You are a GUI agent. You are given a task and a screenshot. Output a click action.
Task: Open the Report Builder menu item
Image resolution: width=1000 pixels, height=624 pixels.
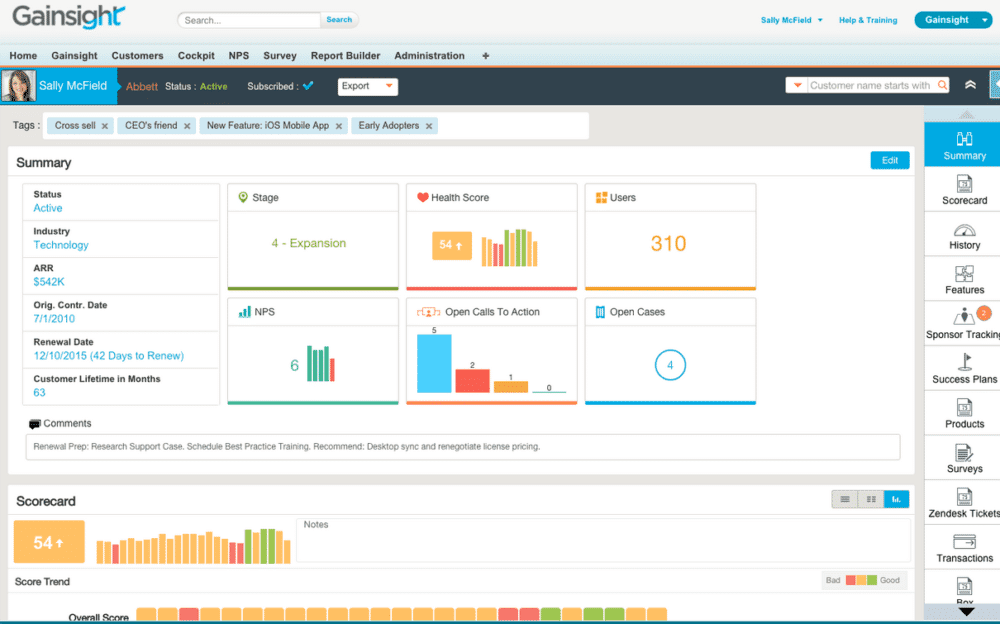[345, 55]
